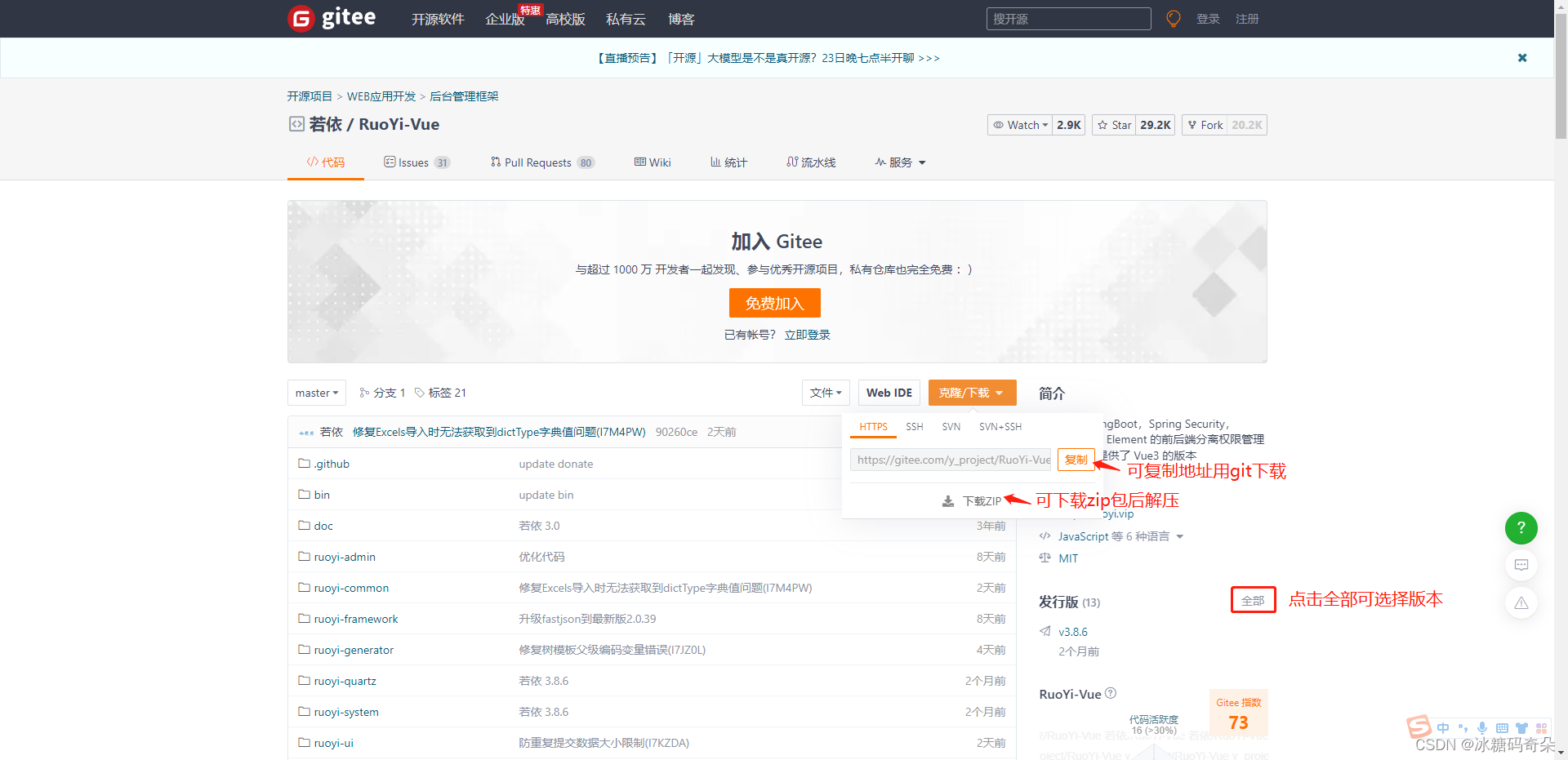The image size is (1568, 760).
Task: Click the 后台管理框架 breadcrumb link
Action: click(464, 96)
